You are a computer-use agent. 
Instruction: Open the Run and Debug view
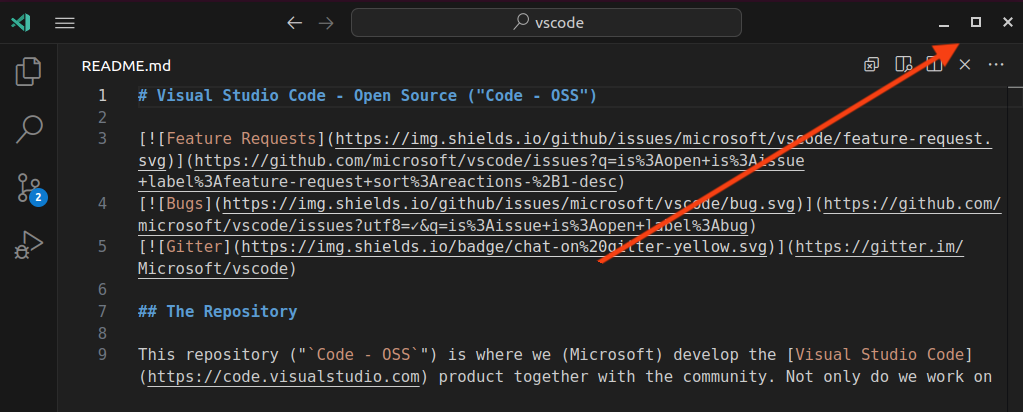(x=29, y=244)
